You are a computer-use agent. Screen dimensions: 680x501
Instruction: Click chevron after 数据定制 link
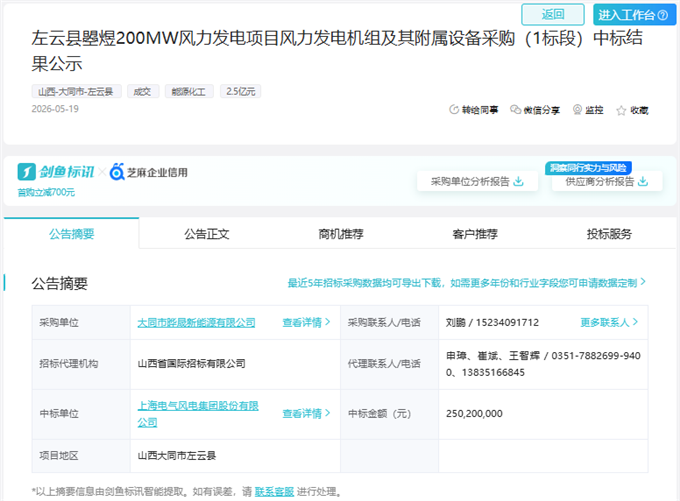[x=643, y=282]
